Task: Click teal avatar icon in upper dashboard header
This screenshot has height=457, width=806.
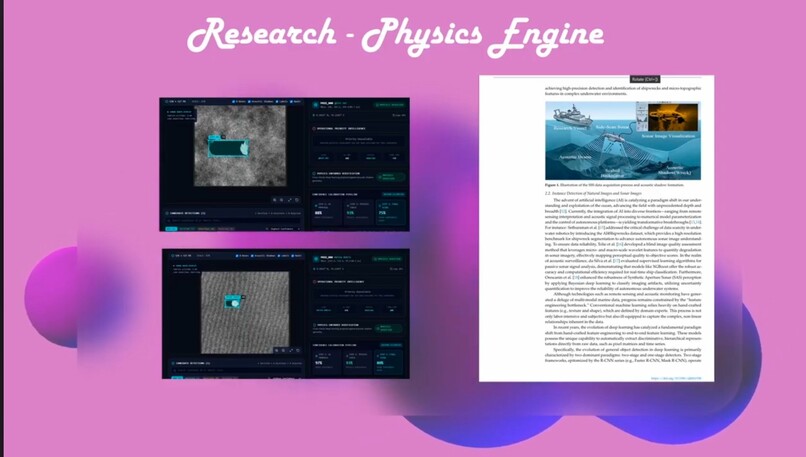Action: click(316, 105)
